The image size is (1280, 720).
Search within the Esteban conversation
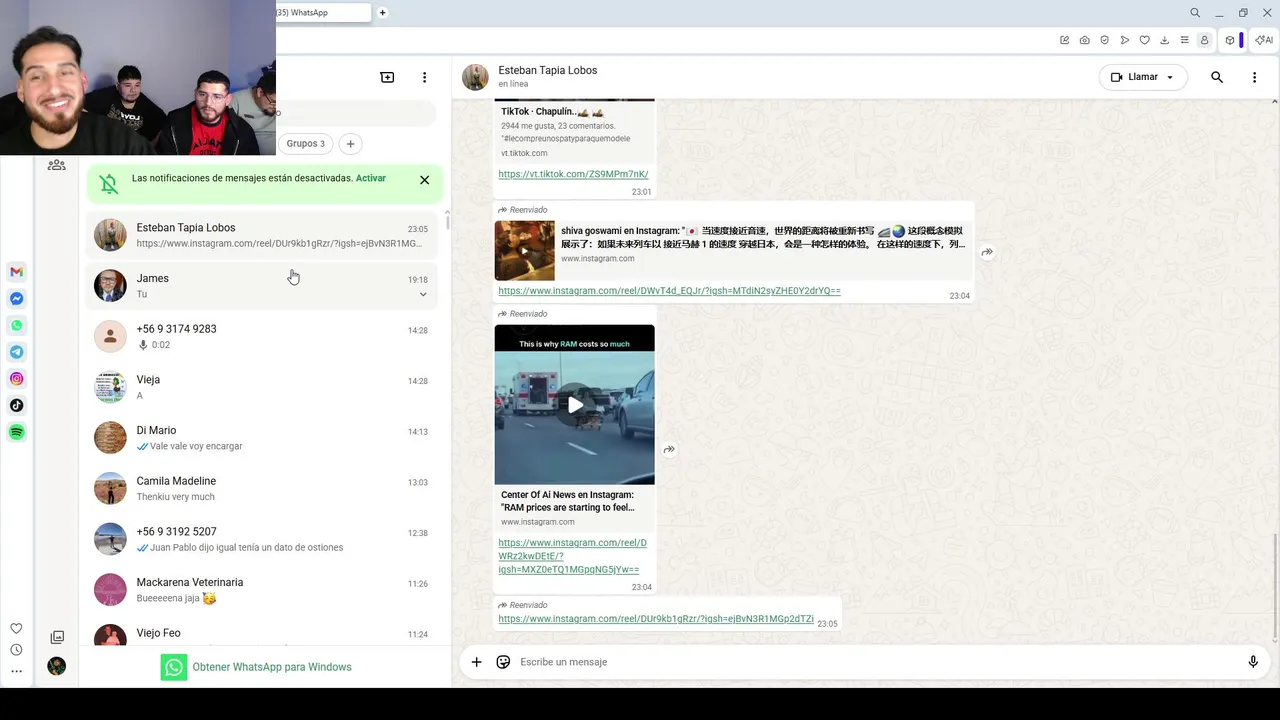pos(1217,77)
